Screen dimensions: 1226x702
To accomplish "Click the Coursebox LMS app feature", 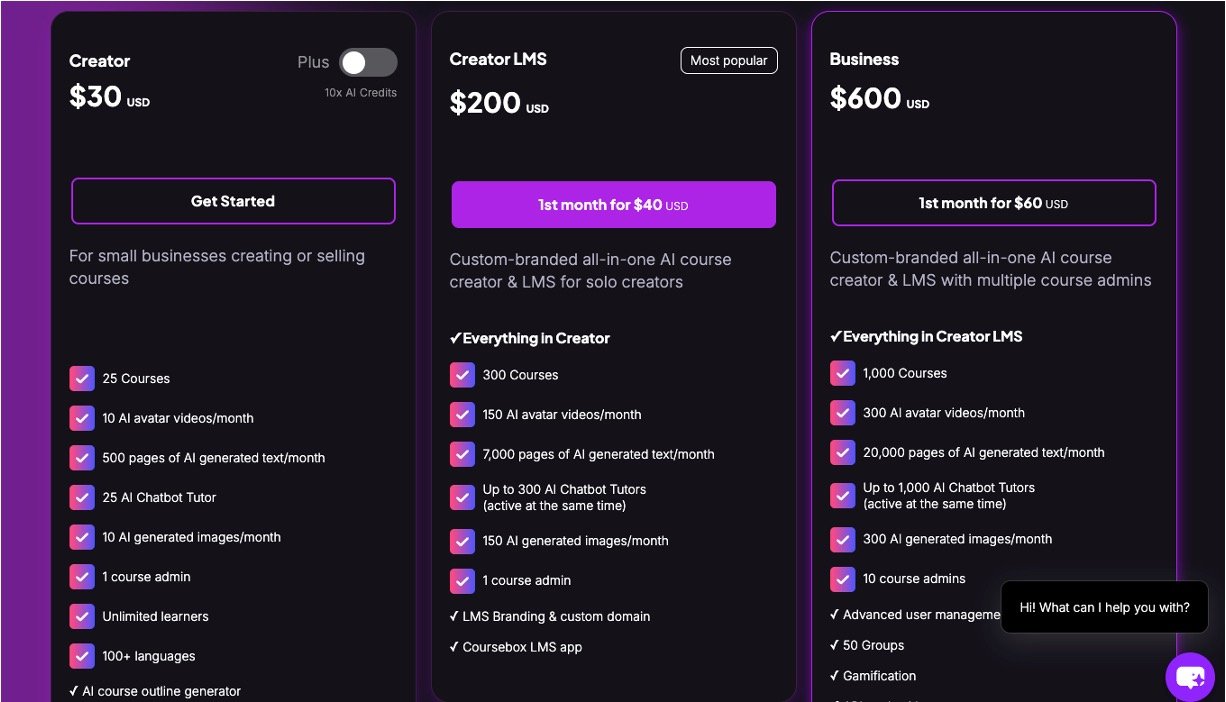I will point(522,647).
